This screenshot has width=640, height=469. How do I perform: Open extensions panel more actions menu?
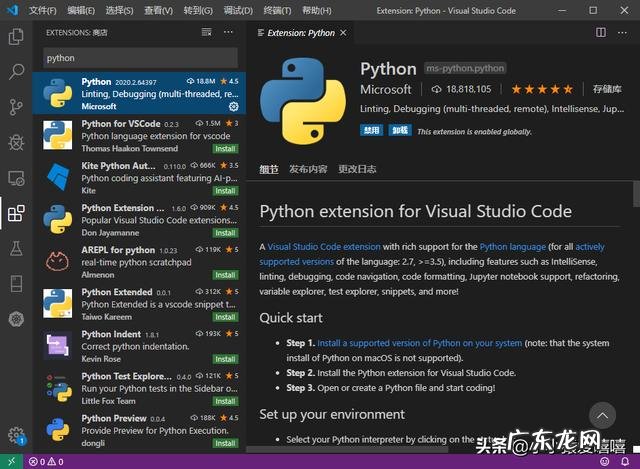pyautogui.click(x=228, y=32)
